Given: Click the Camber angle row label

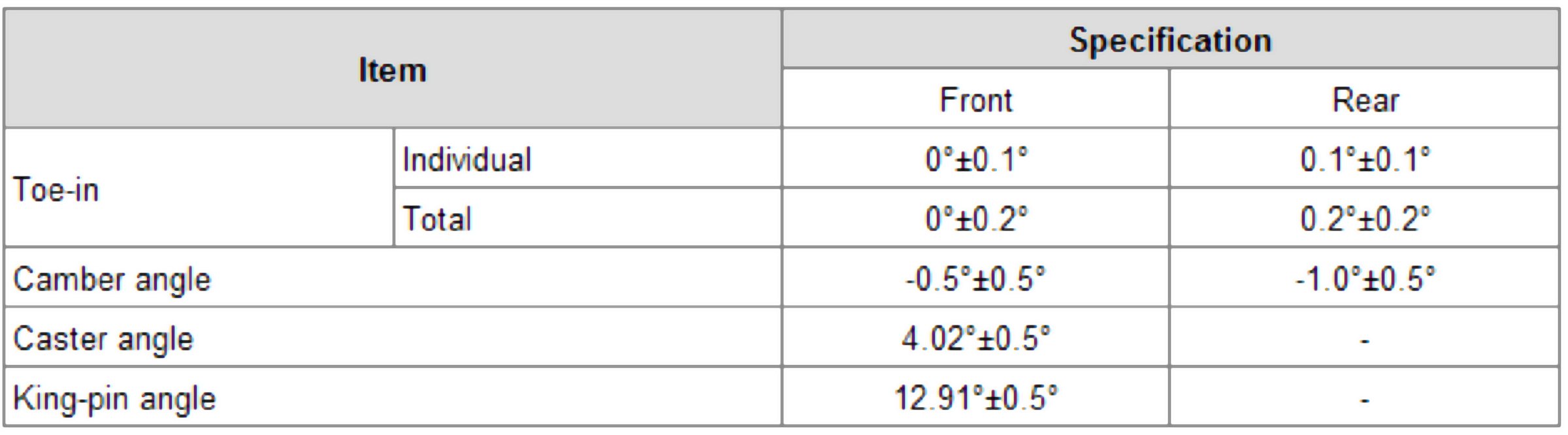Looking at the screenshot, I should tap(112, 279).
